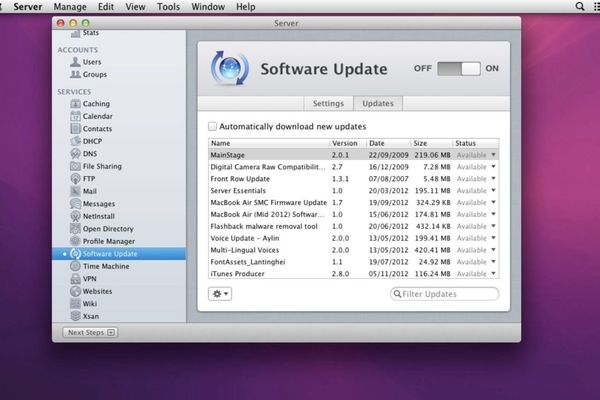Select the DHCP service icon
Image resolution: width=600 pixels, height=400 pixels.
(x=75, y=141)
